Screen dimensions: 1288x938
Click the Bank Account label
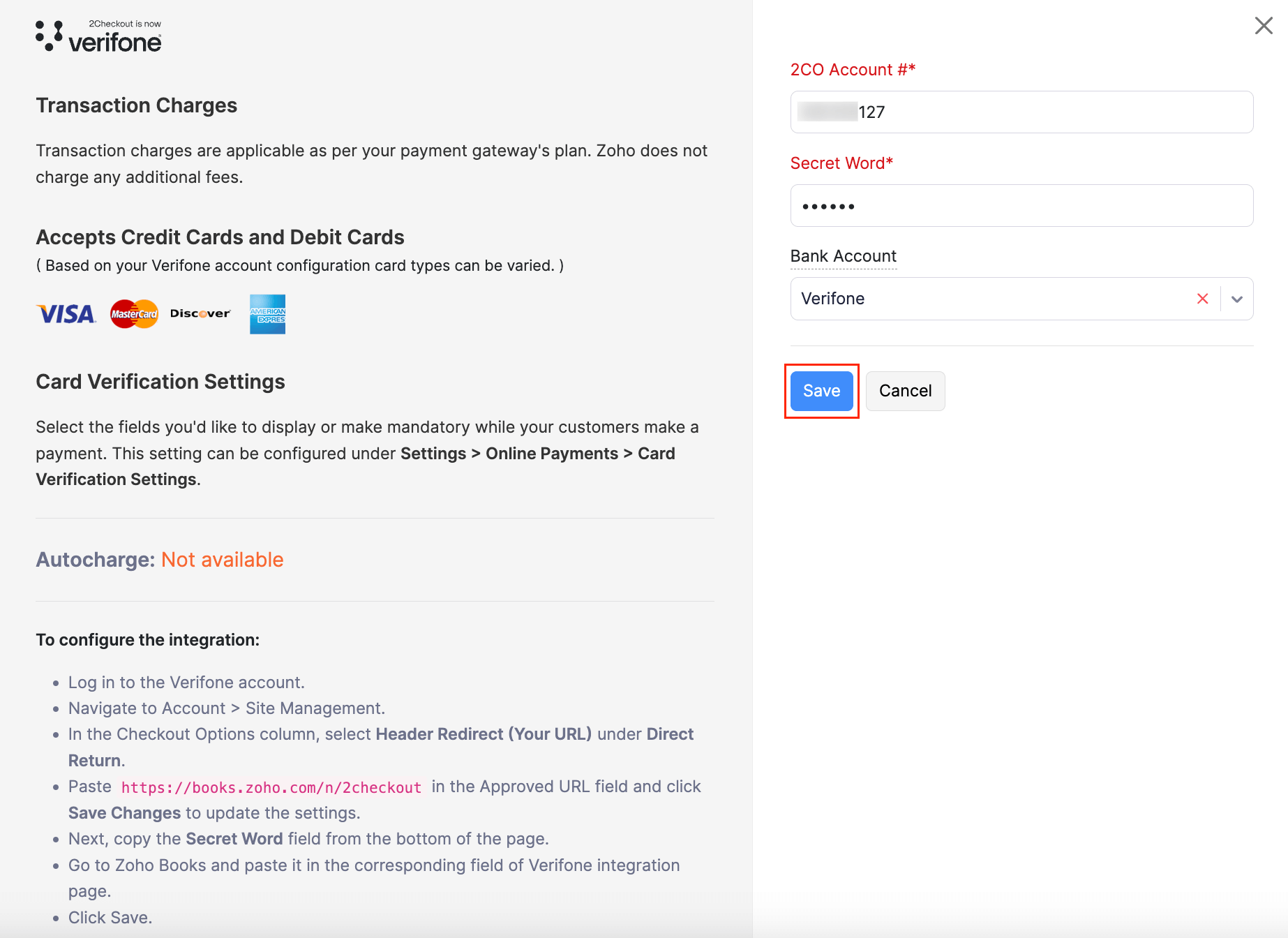point(843,256)
